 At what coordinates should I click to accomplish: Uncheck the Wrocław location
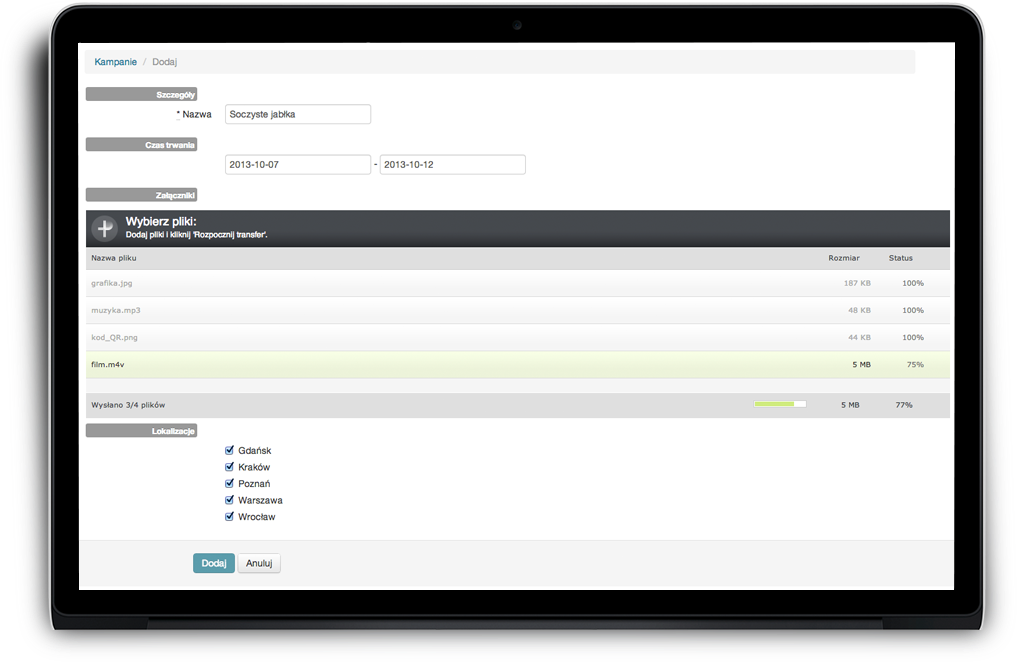230,517
